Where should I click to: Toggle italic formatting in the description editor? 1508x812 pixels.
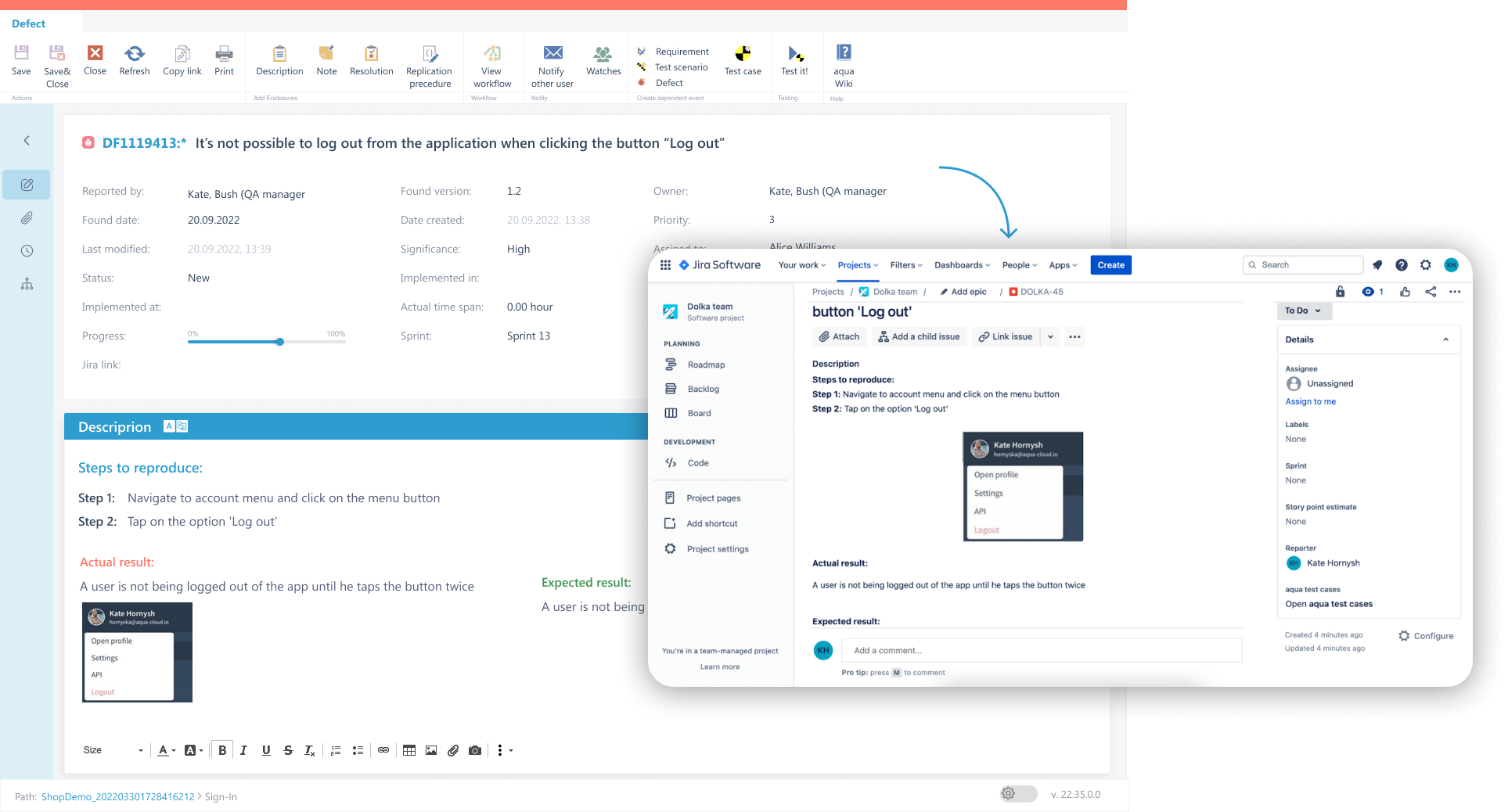[243, 750]
